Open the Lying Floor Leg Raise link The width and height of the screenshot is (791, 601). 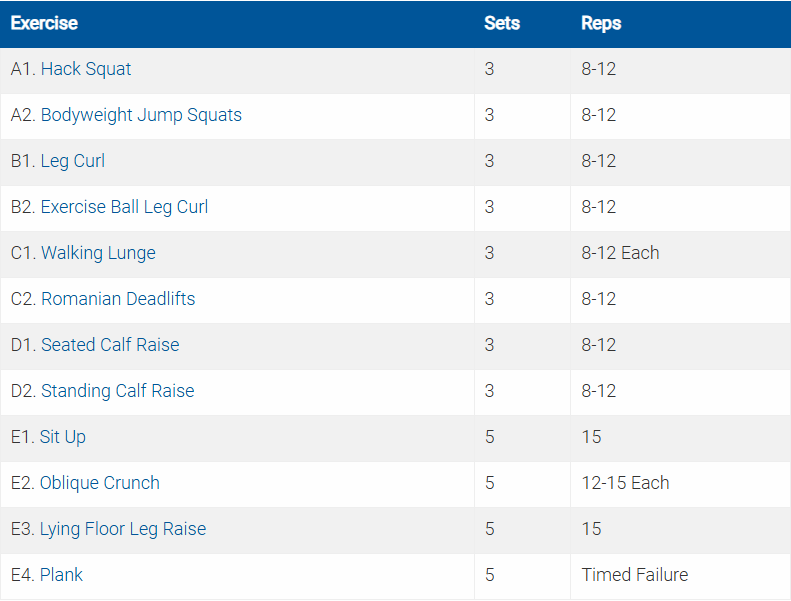123,530
